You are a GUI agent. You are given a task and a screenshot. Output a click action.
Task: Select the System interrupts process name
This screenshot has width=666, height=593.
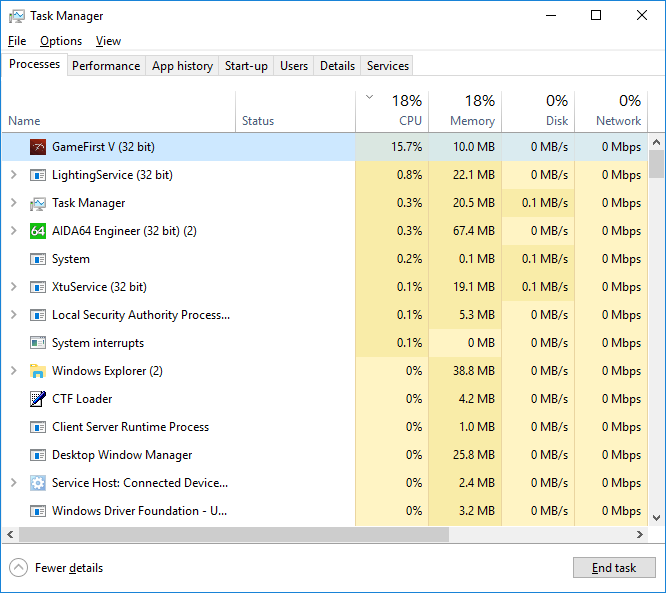point(98,343)
